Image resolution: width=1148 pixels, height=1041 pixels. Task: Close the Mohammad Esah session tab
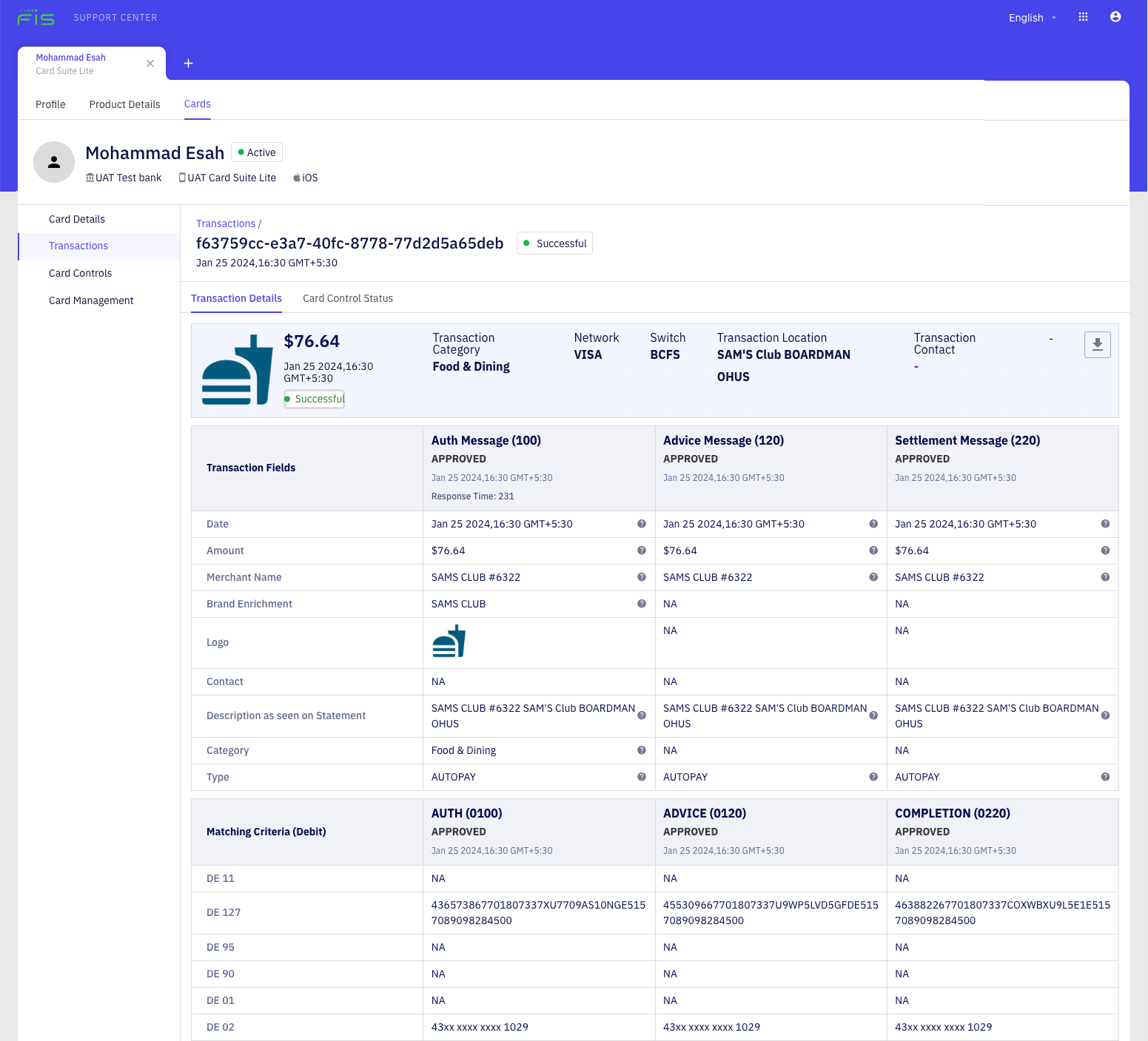coord(150,64)
